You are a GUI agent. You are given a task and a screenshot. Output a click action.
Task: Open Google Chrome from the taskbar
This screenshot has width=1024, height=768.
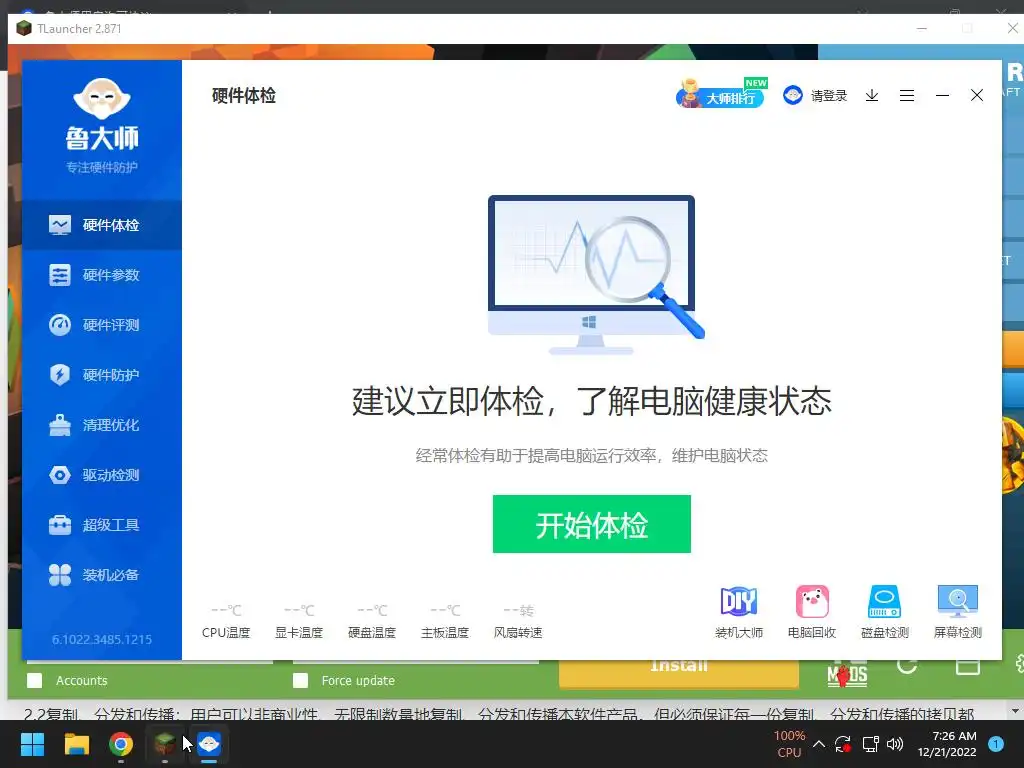[x=121, y=744]
